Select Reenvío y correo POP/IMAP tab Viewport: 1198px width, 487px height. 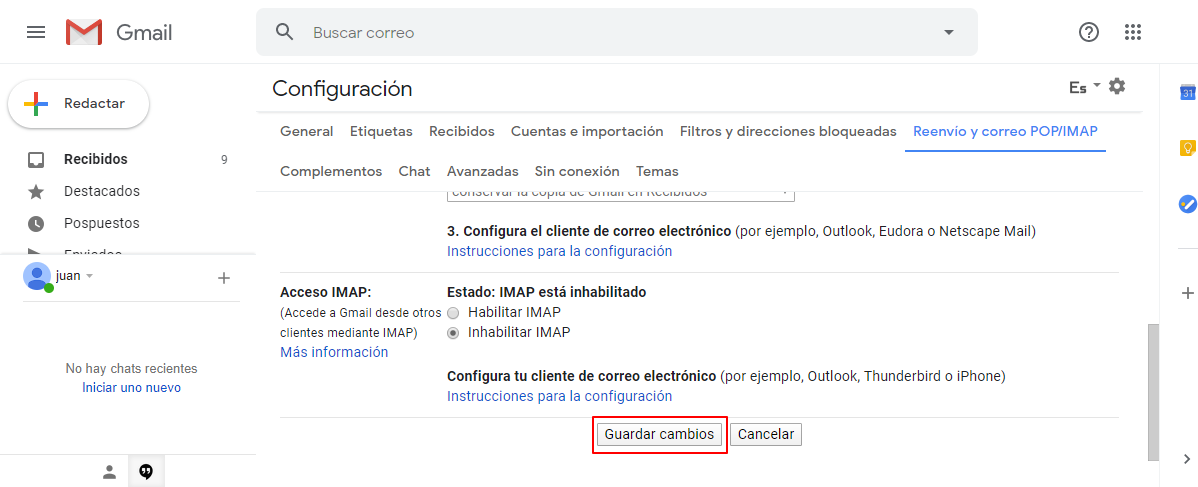click(1005, 131)
